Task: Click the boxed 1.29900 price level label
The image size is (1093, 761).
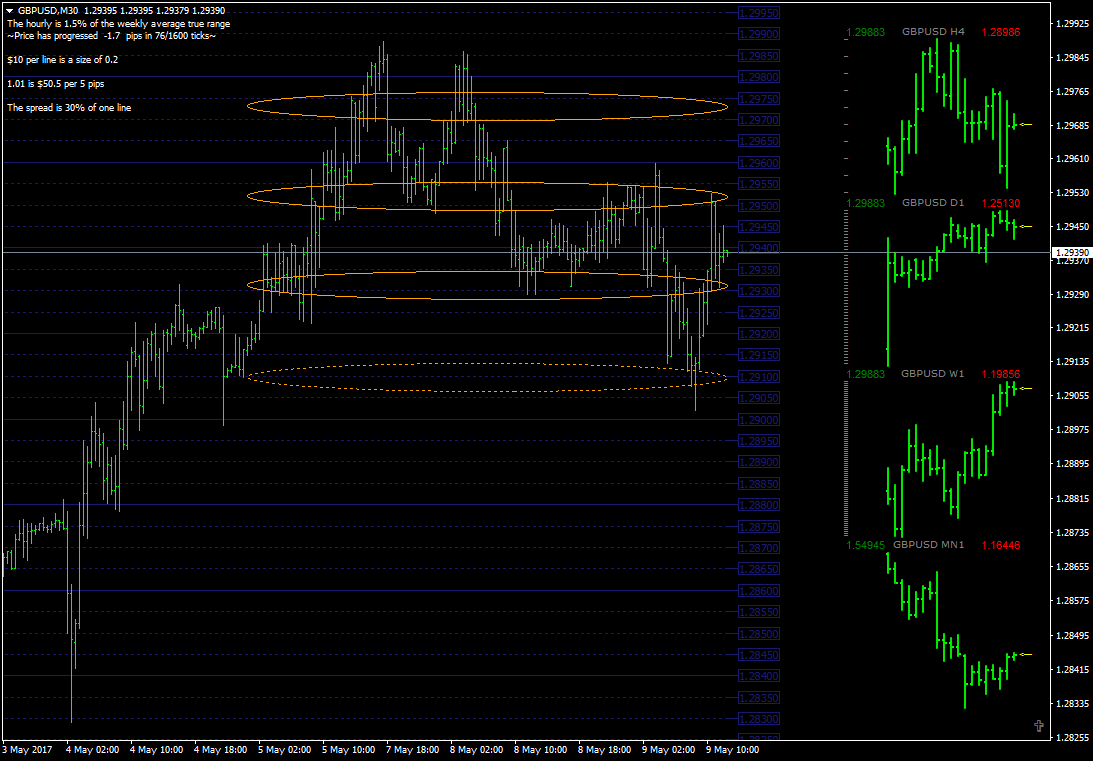Action: [x=760, y=34]
